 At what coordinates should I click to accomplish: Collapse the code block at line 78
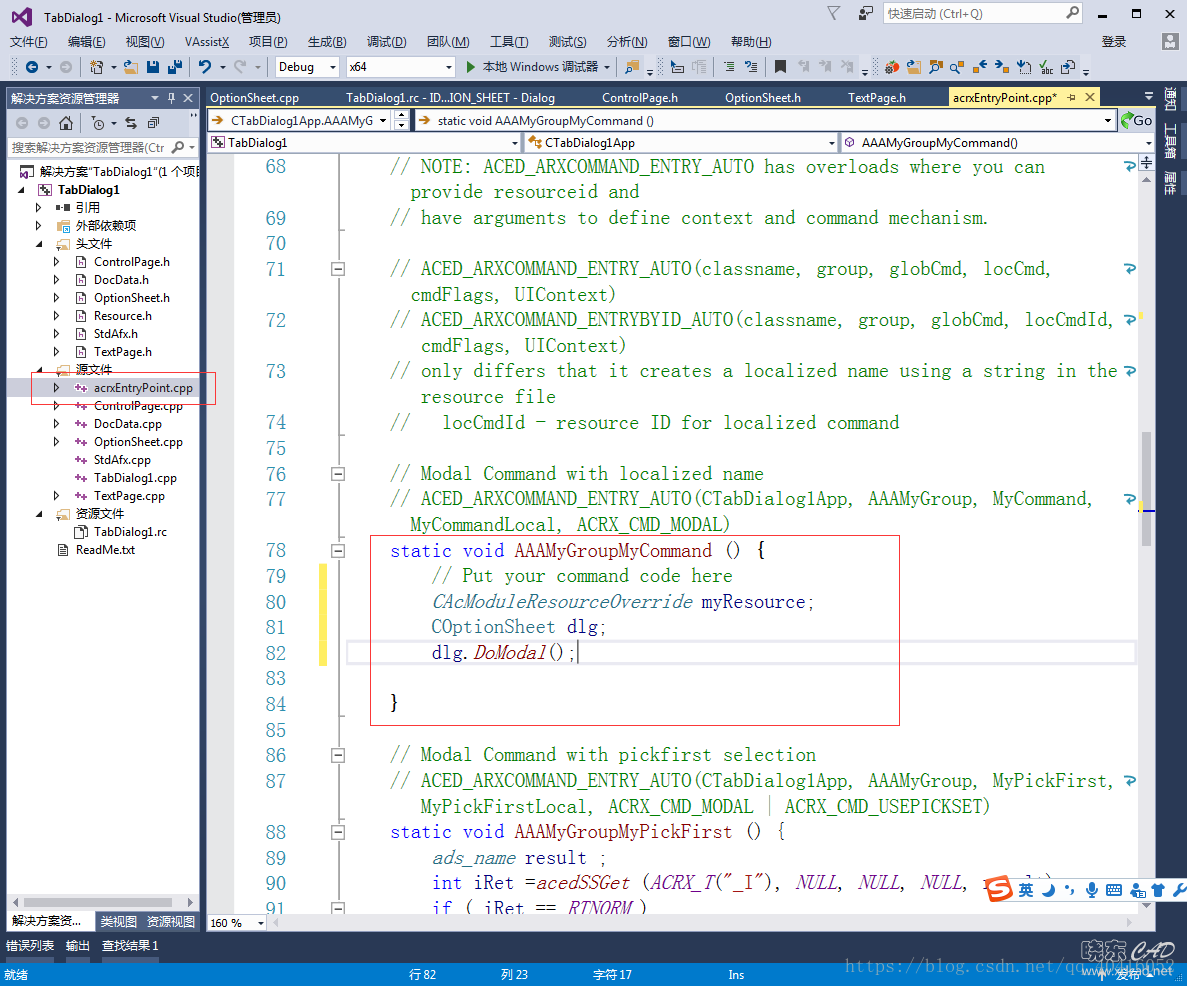338,551
